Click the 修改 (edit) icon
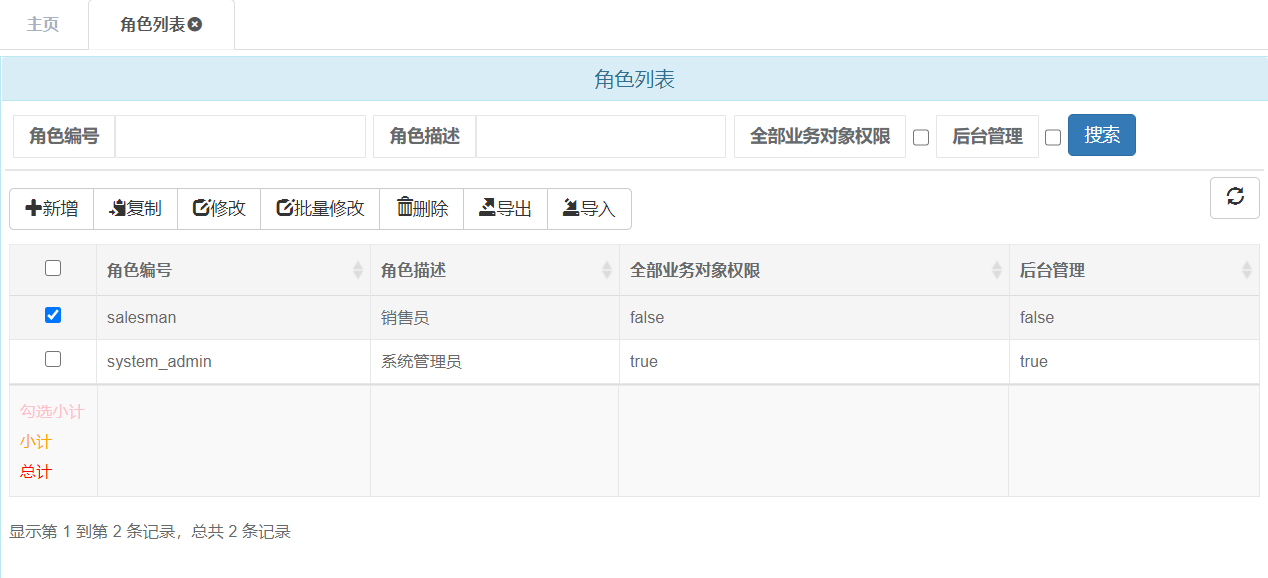The height and width of the screenshot is (578, 1268). click(200, 208)
